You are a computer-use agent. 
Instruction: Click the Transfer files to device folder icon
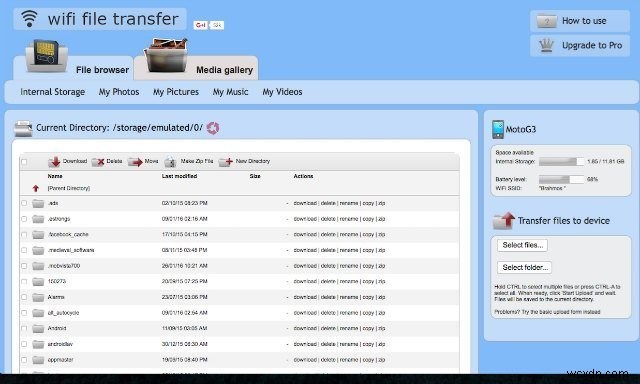[x=504, y=220]
